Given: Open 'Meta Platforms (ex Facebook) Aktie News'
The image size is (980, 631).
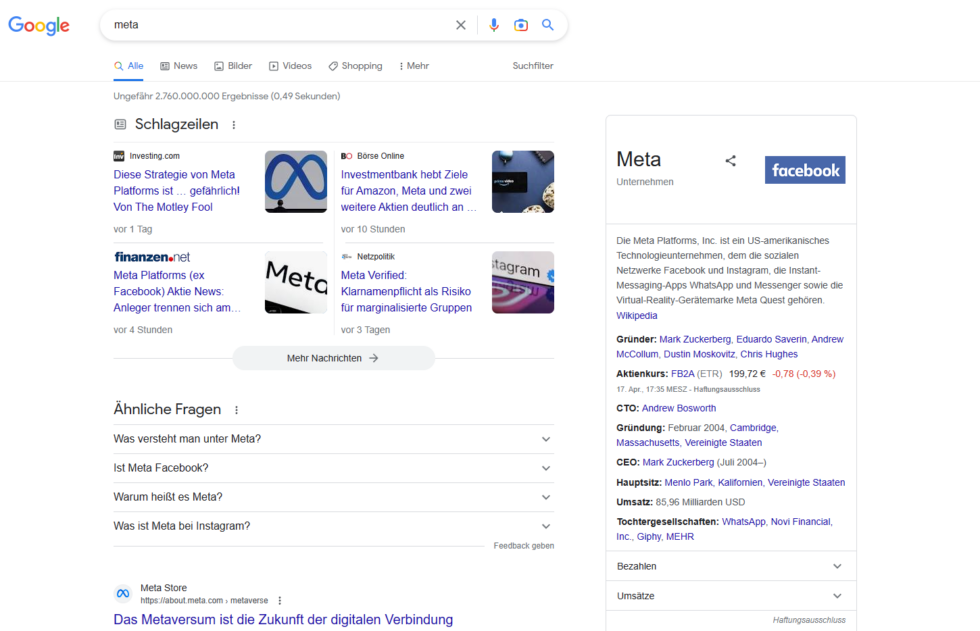Looking at the screenshot, I should point(177,291).
